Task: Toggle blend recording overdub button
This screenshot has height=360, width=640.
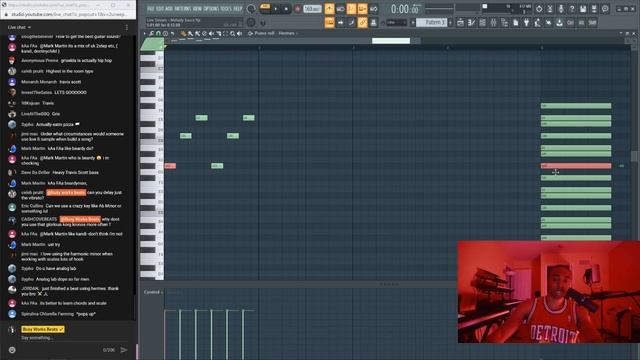Action: click(x=362, y=9)
